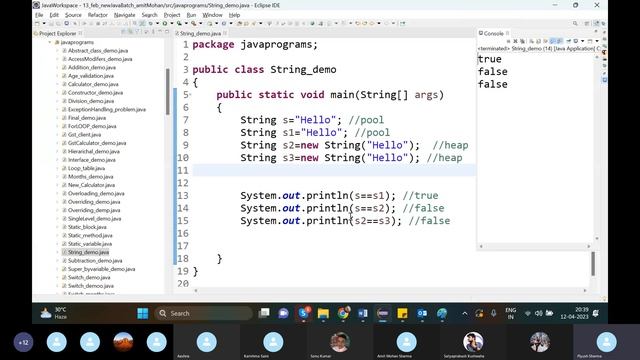Image resolution: width=640 pixels, height=360 pixels.
Task: Open AccessModifers_demo.java in Project Explorer
Action: pos(100,59)
